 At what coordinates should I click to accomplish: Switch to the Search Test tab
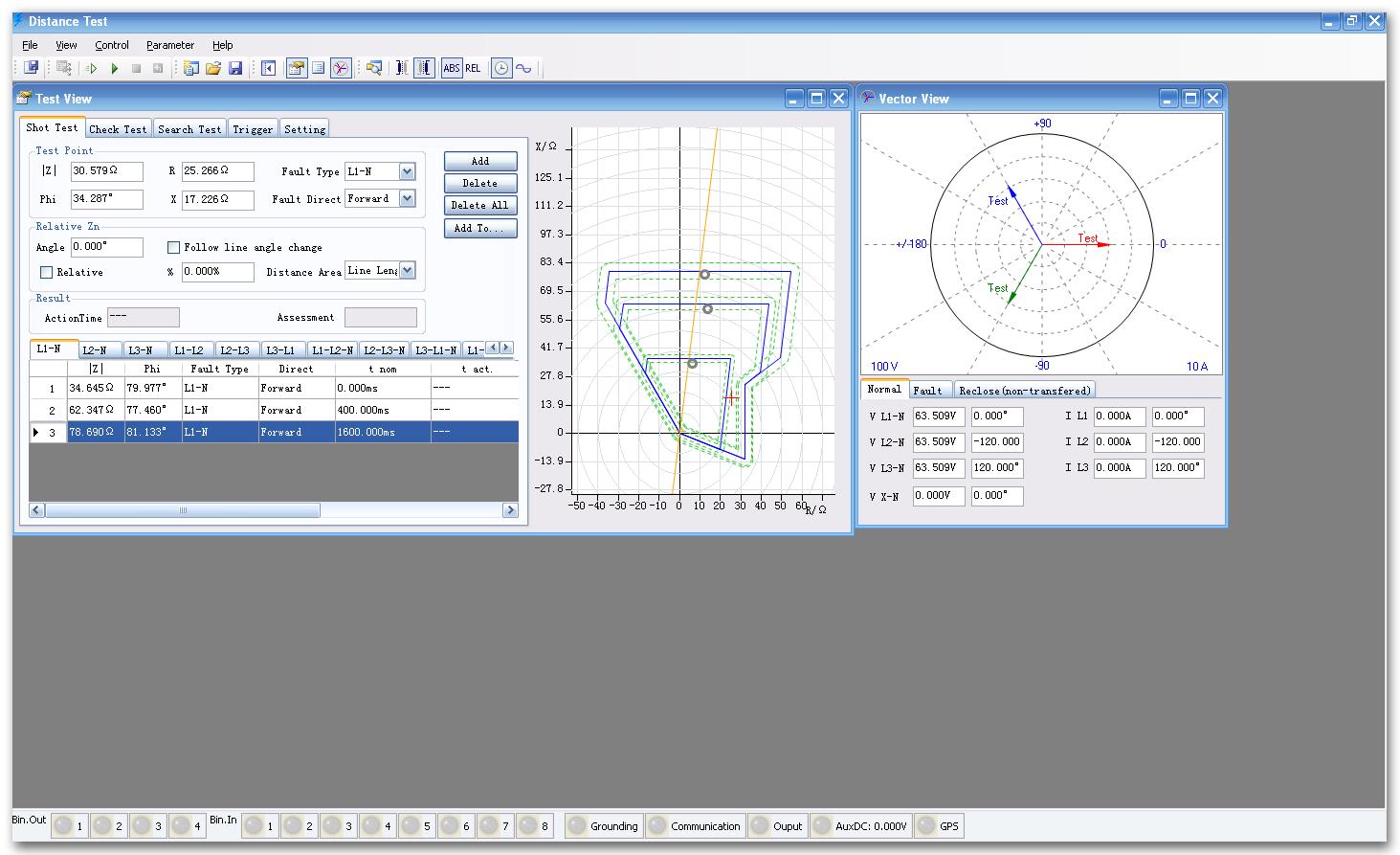[189, 129]
